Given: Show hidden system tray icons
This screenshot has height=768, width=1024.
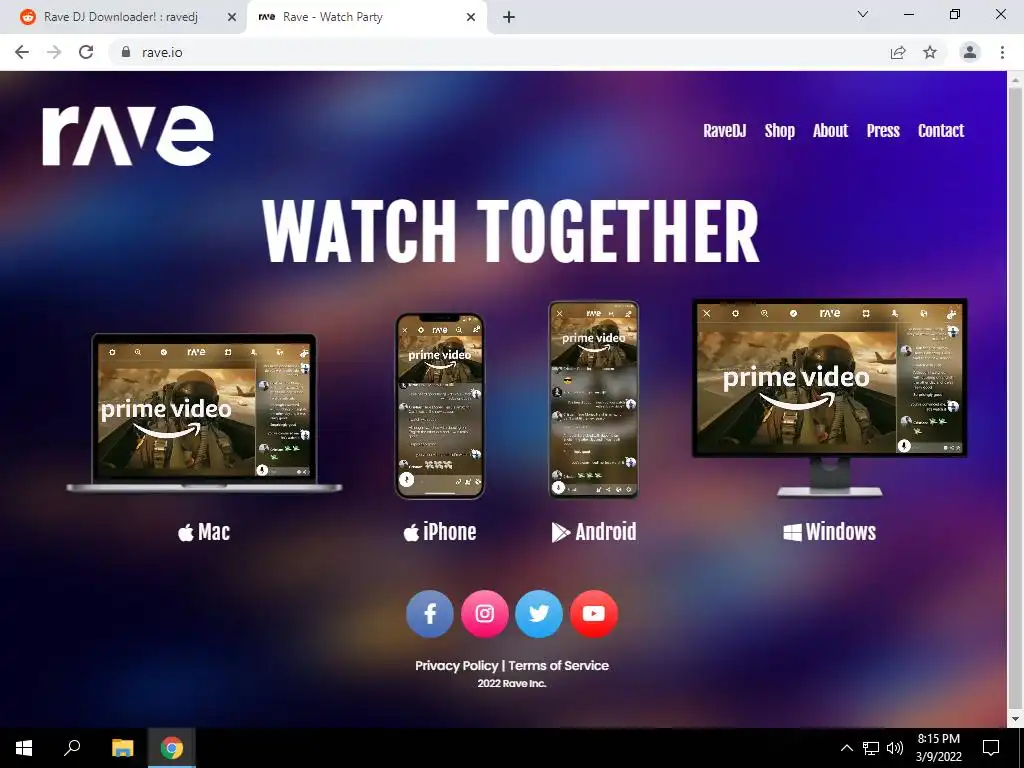Looking at the screenshot, I should coord(846,748).
